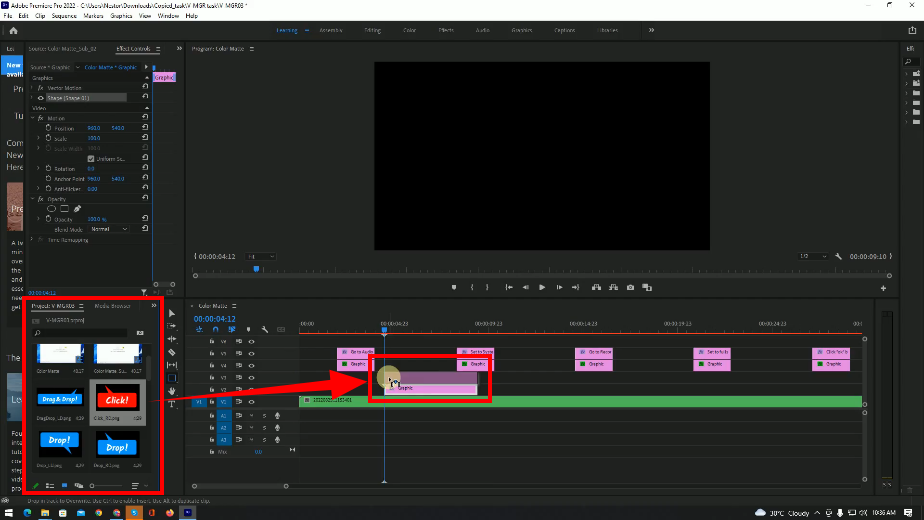
Task: Click the Add Marker button in Program monitor
Action: (454, 287)
